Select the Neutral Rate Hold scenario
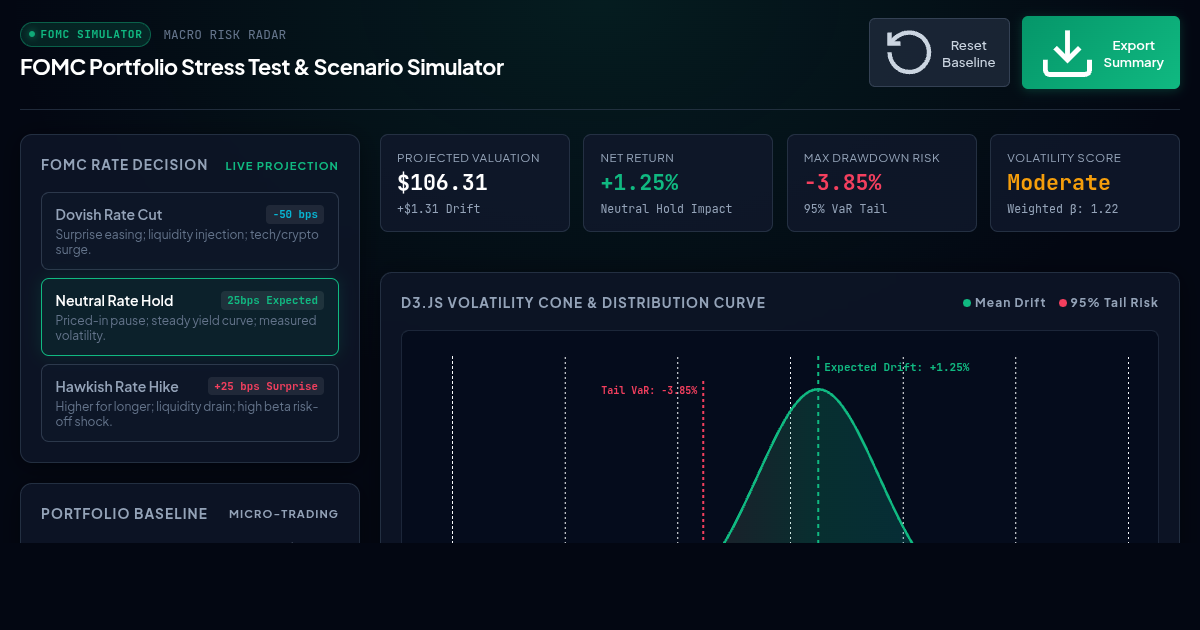 click(190, 317)
